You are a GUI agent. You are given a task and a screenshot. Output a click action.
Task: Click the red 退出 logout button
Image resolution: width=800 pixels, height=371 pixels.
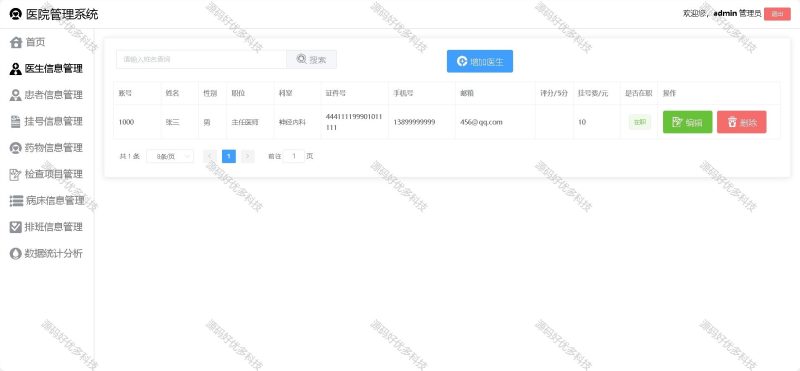(777, 14)
